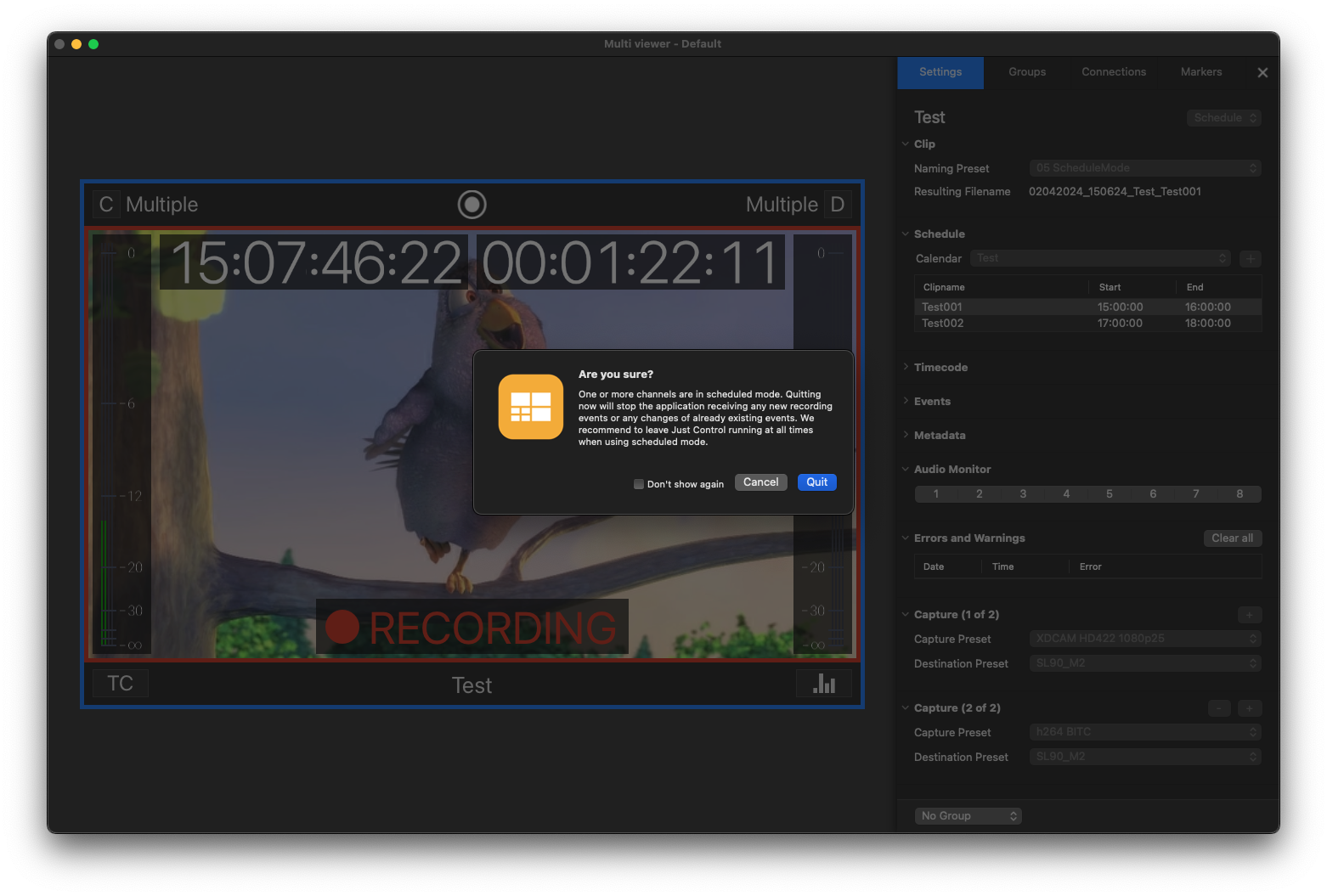The height and width of the screenshot is (896, 1327).
Task: Collapse the Schedule section
Action: [906, 234]
